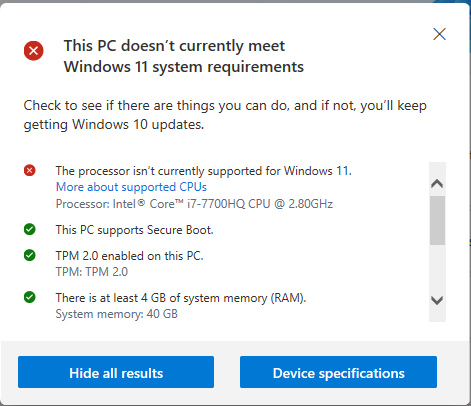This screenshot has width=471, height=406.
Task: Click the results list scrollbar thumb
Action: point(437,220)
